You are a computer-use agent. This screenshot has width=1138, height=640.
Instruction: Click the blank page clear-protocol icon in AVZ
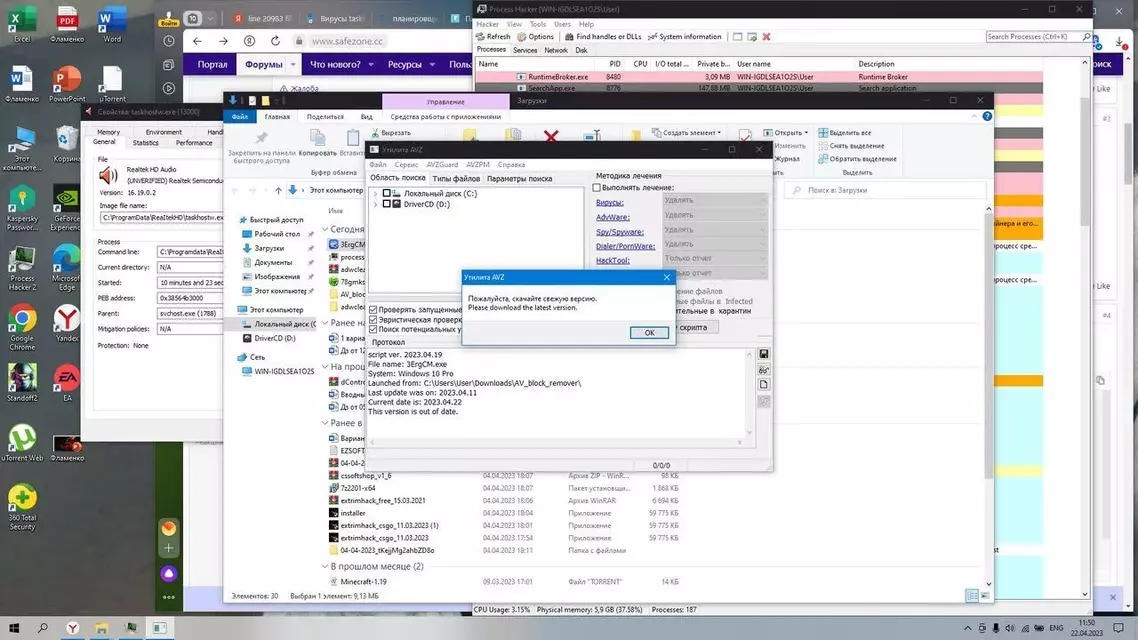(764, 385)
